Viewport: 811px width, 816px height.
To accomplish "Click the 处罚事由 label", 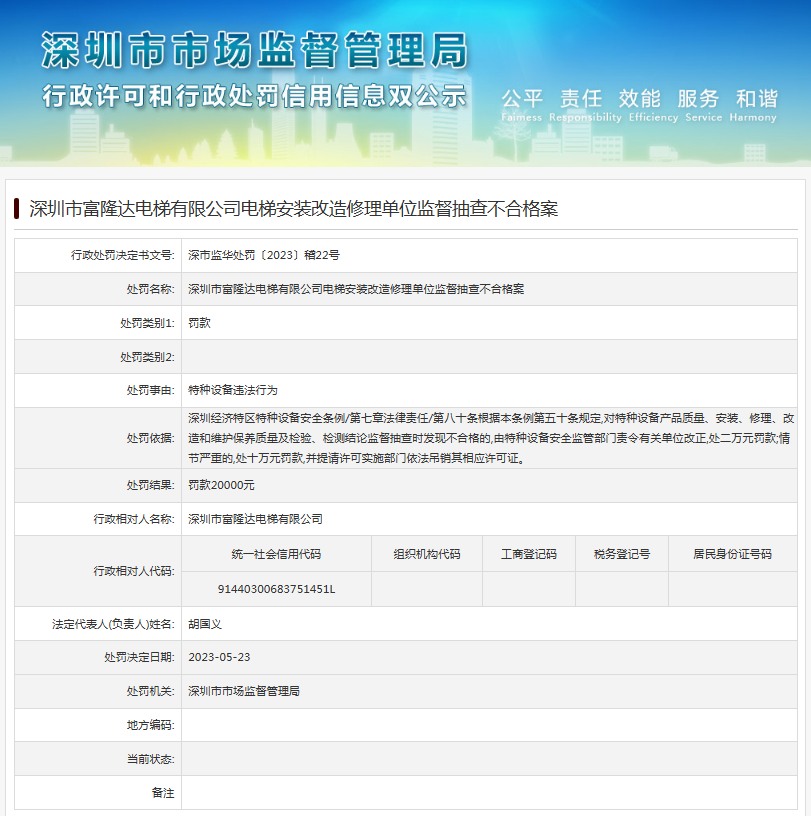I will 150,390.
